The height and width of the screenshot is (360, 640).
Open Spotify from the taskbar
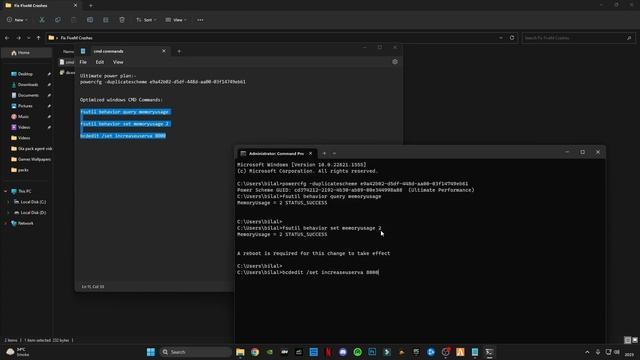point(358,352)
